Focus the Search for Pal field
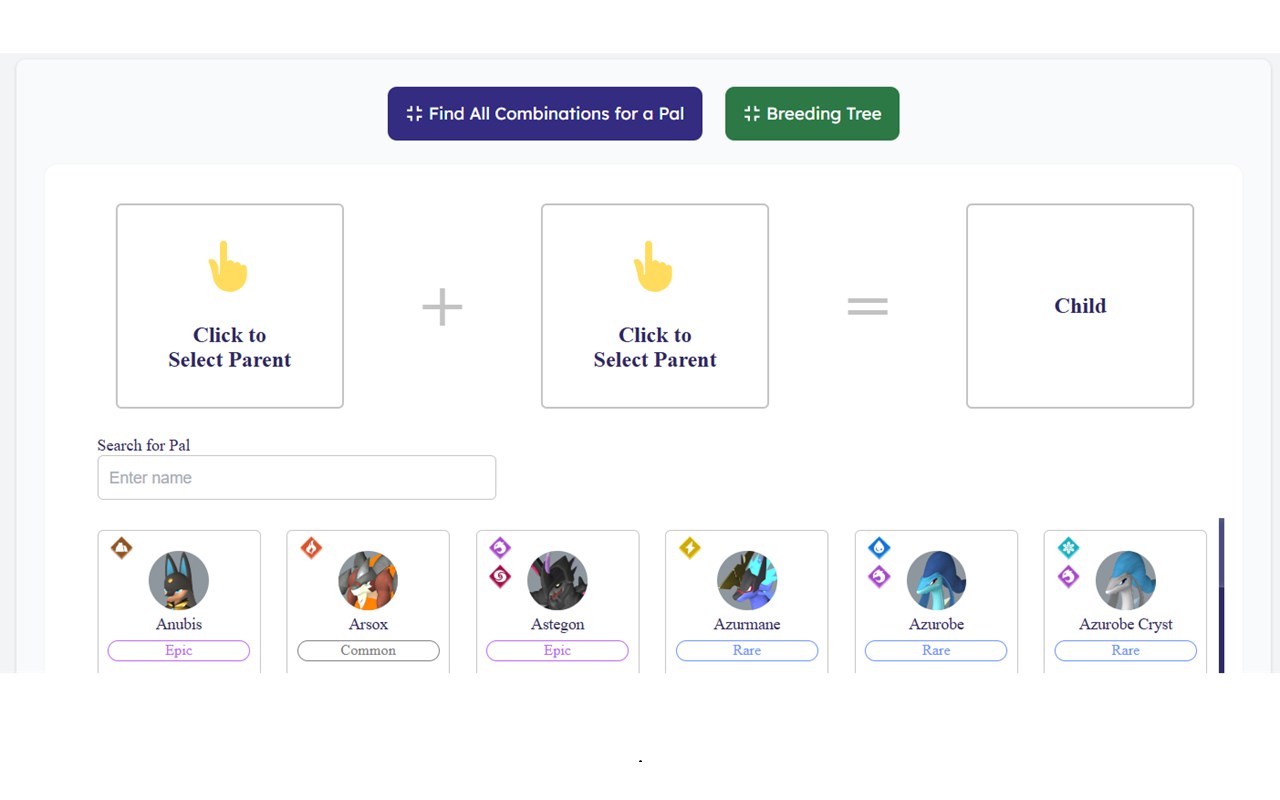The width and height of the screenshot is (1280, 800). click(297, 478)
